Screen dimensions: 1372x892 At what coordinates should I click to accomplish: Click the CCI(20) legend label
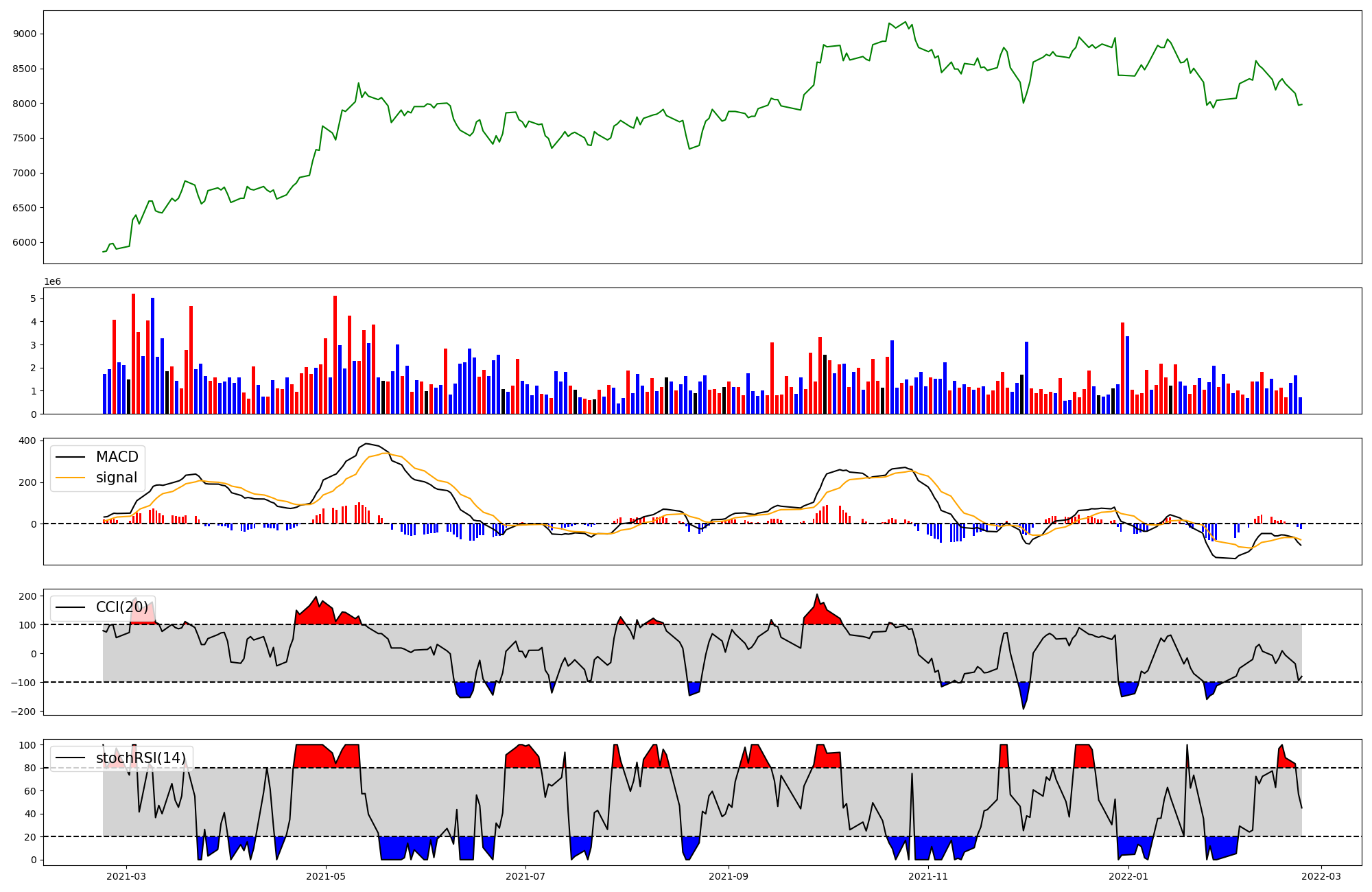coord(121,607)
